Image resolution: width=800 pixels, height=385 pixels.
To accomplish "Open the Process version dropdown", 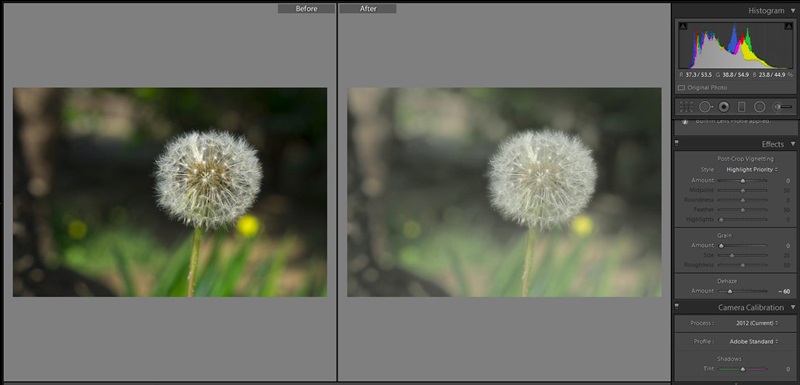I will (x=757, y=323).
